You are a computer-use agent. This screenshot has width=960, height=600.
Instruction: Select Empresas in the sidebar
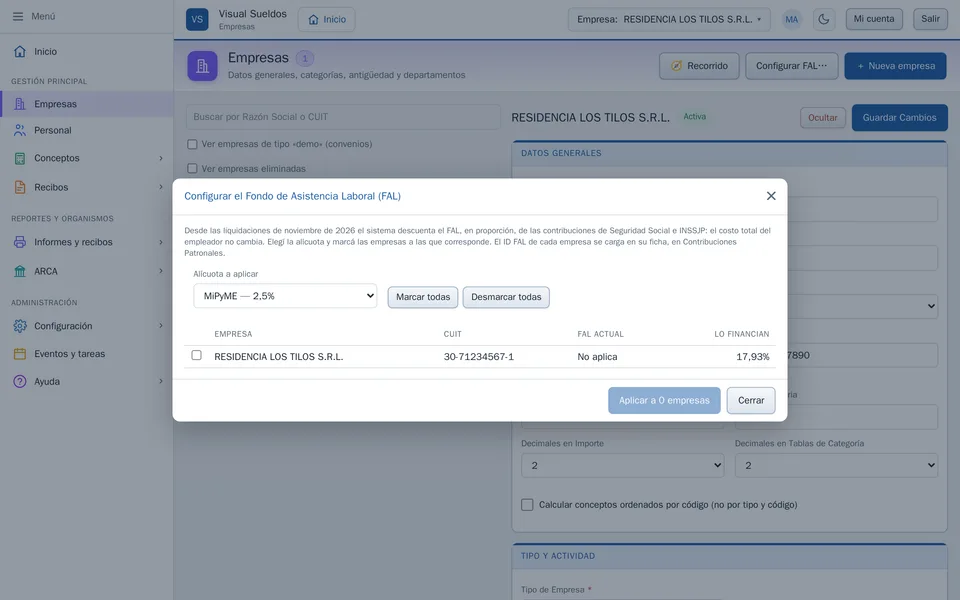pyautogui.click(x=87, y=104)
